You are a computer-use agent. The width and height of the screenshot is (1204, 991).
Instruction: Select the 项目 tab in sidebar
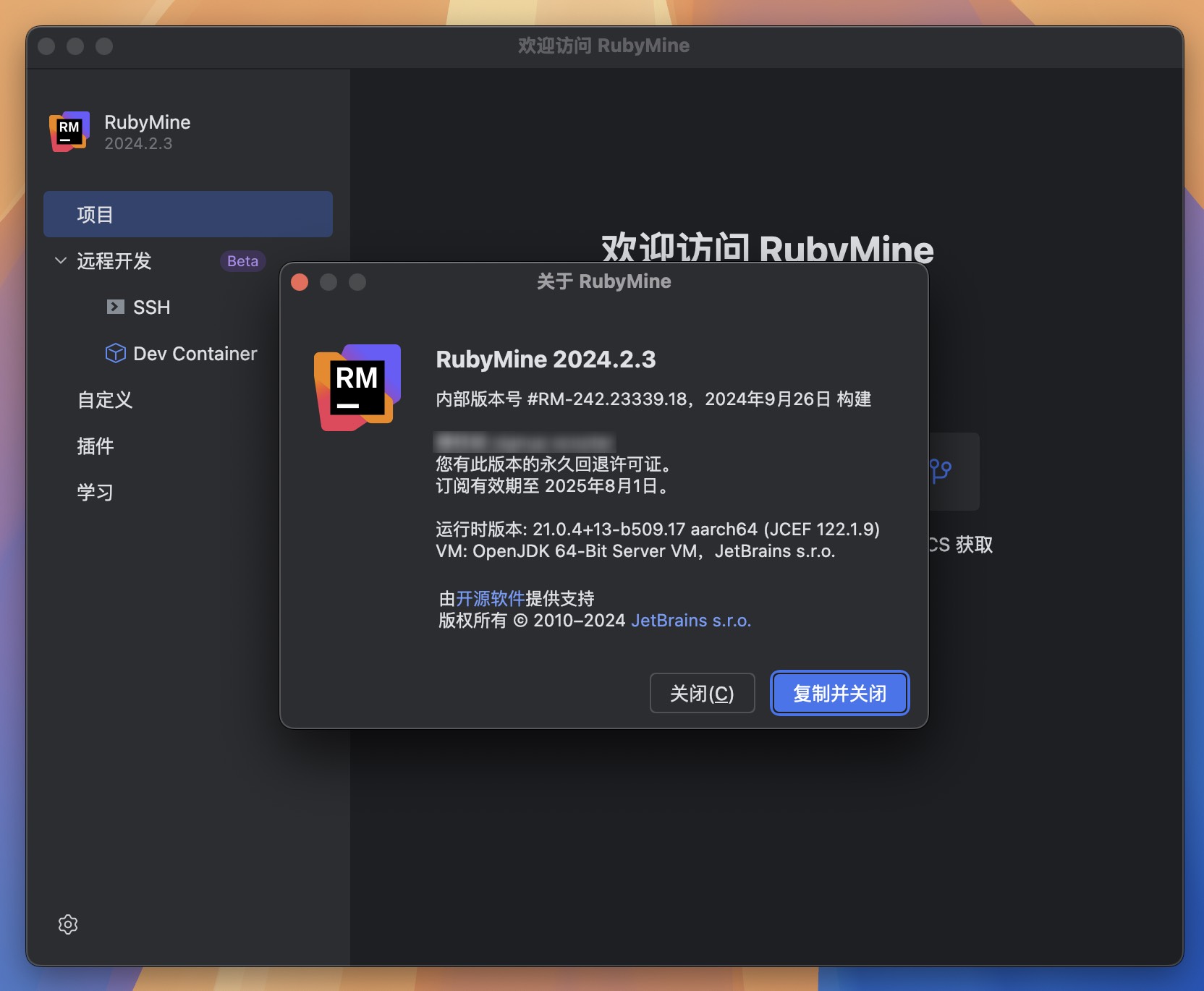[x=188, y=214]
